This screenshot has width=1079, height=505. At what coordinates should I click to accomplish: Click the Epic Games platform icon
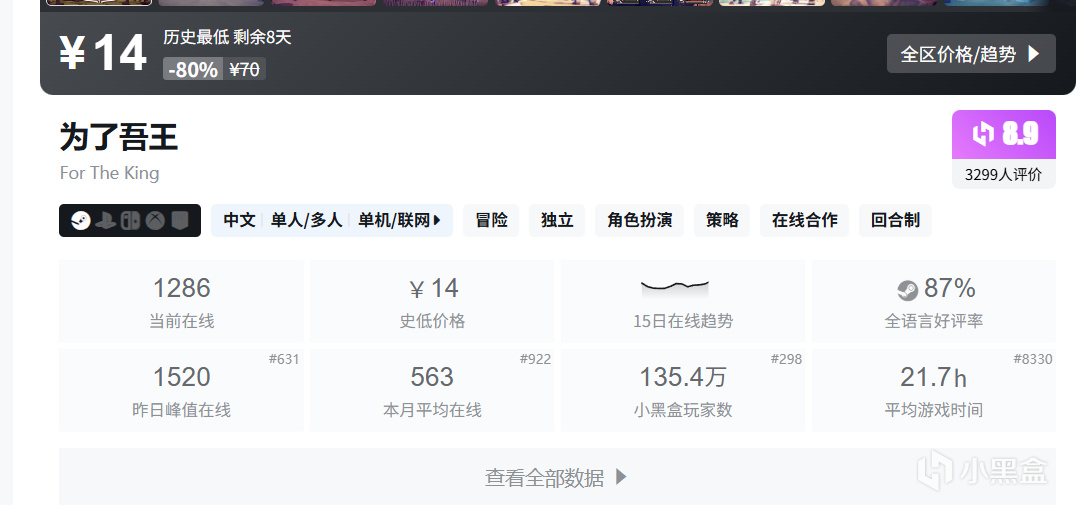pos(180,221)
